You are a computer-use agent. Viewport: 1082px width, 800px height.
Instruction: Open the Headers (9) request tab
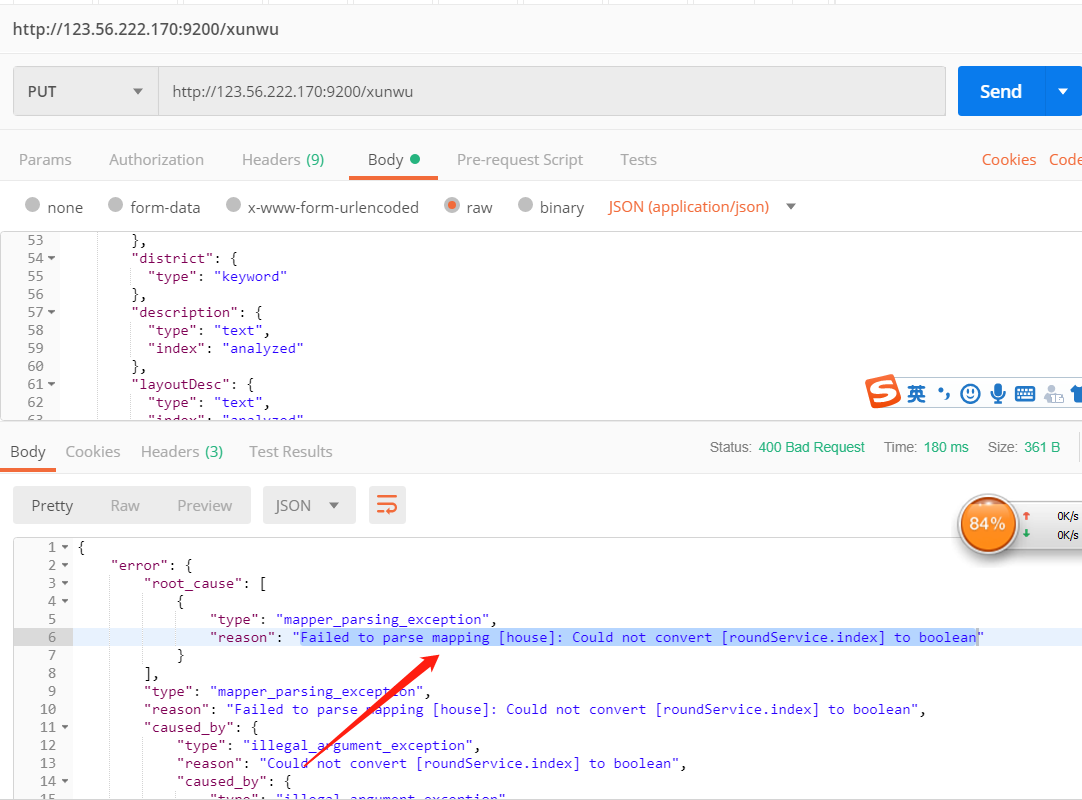pos(283,159)
